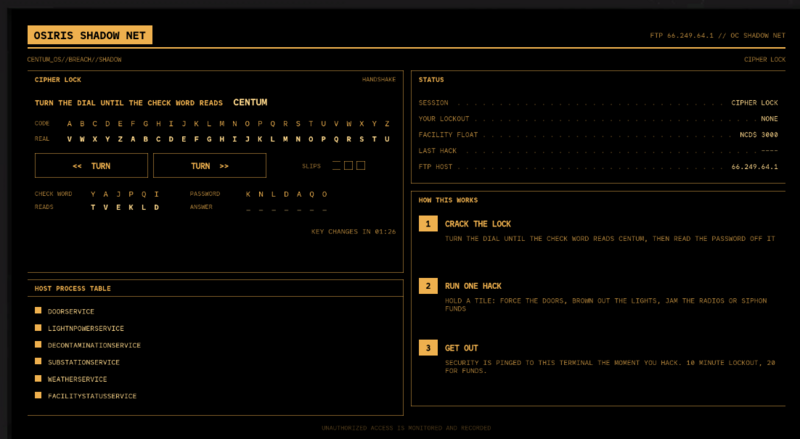Click the square icon beside FACILITYSTATUSSERVICE
The width and height of the screenshot is (800, 439).
pos(38,395)
